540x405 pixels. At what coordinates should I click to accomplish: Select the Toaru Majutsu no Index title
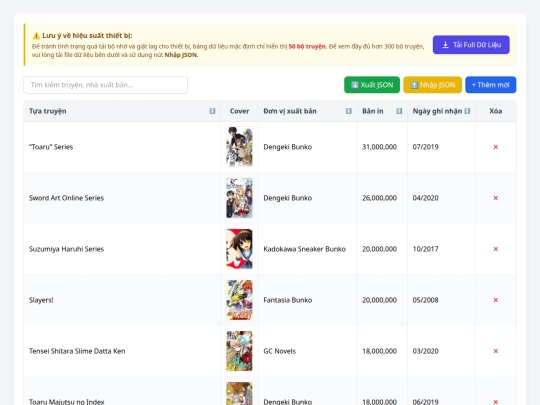coord(66,402)
